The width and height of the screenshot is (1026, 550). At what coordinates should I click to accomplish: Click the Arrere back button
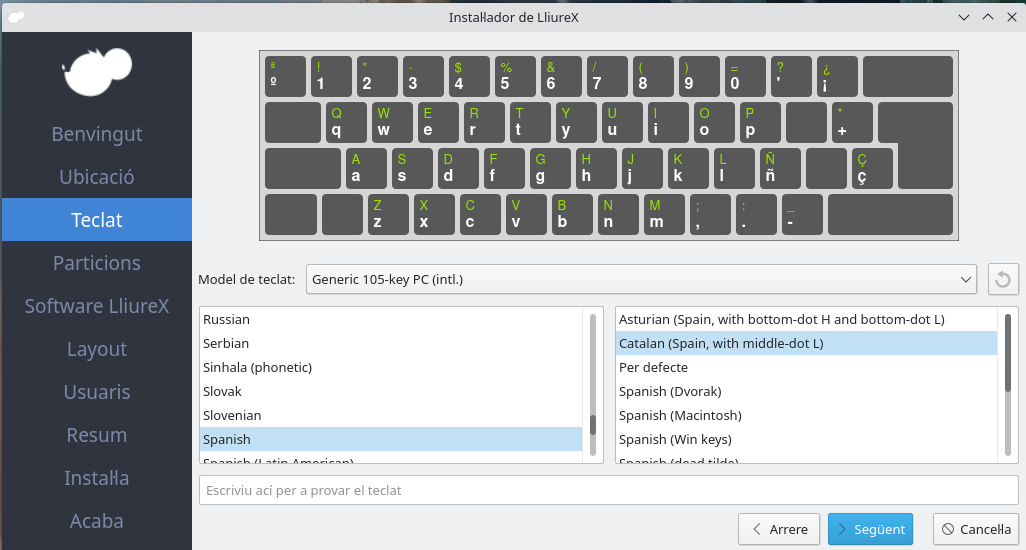pyautogui.click(x=779, y=529)
